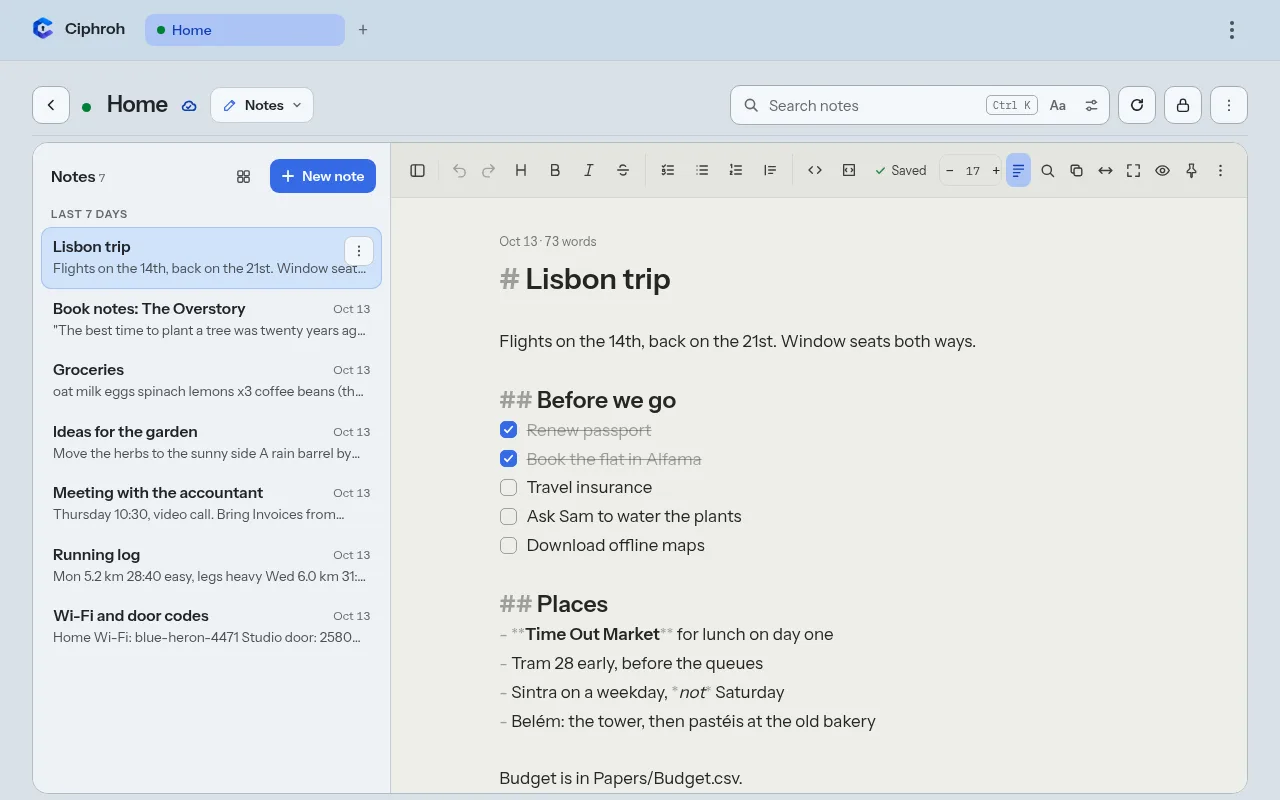1280x800 pixels.
Task: Open Groceries note
Action: tap(211, 381)
